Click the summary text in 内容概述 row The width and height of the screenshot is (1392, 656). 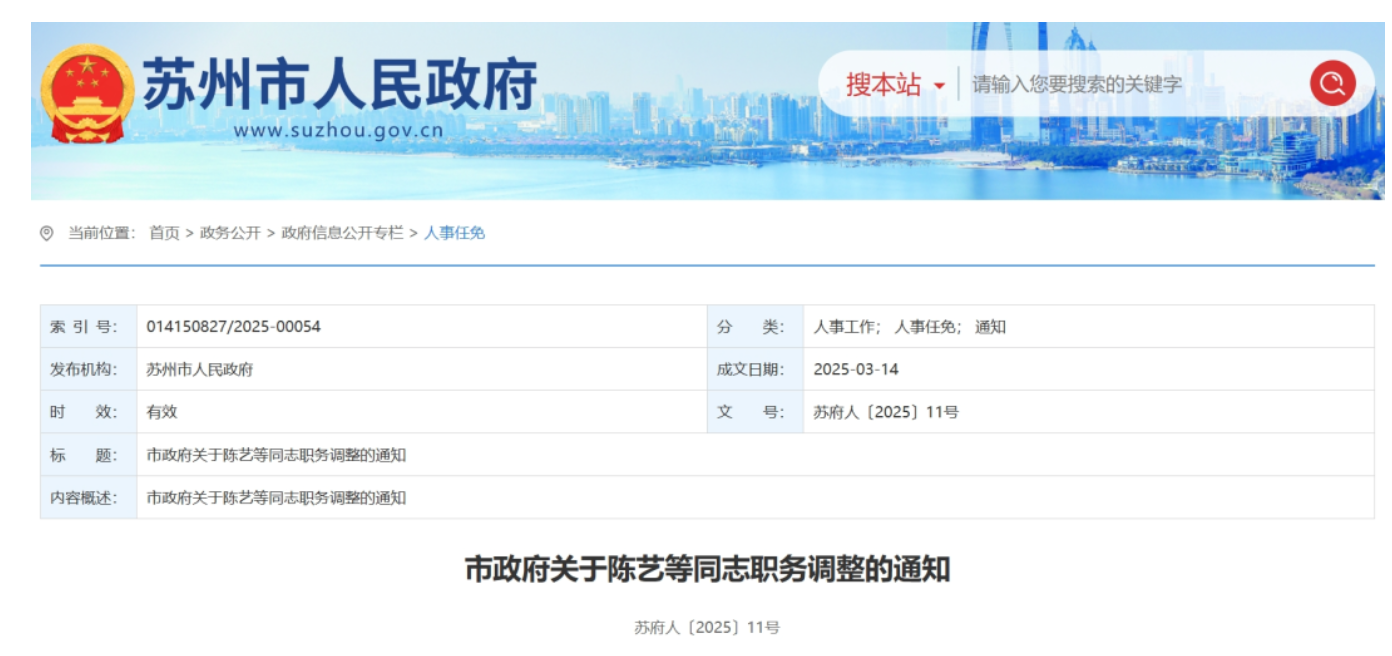[276, 497]
